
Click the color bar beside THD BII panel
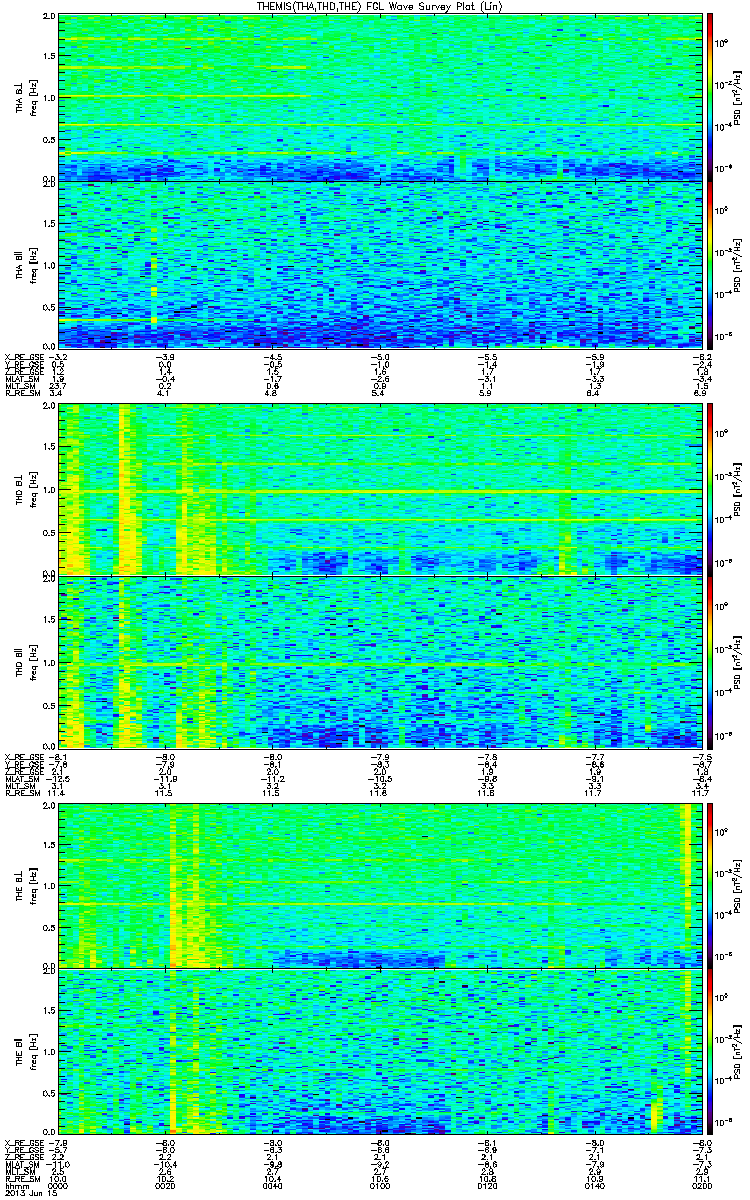tap(710, 661)
